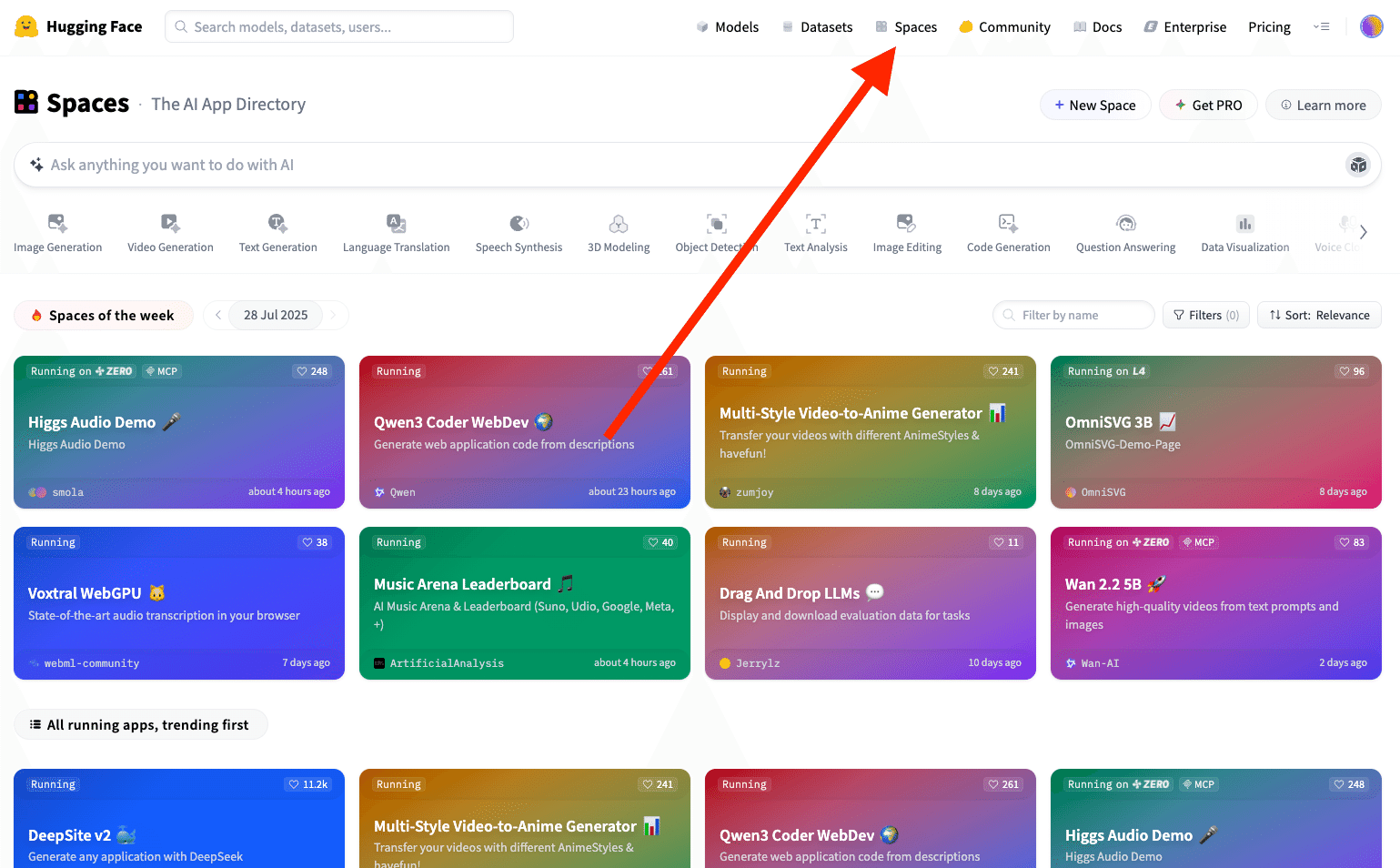Choose the Speech Synthesis category icon
Viewport: 1400px width, 868px height.
tap(519, 223)
